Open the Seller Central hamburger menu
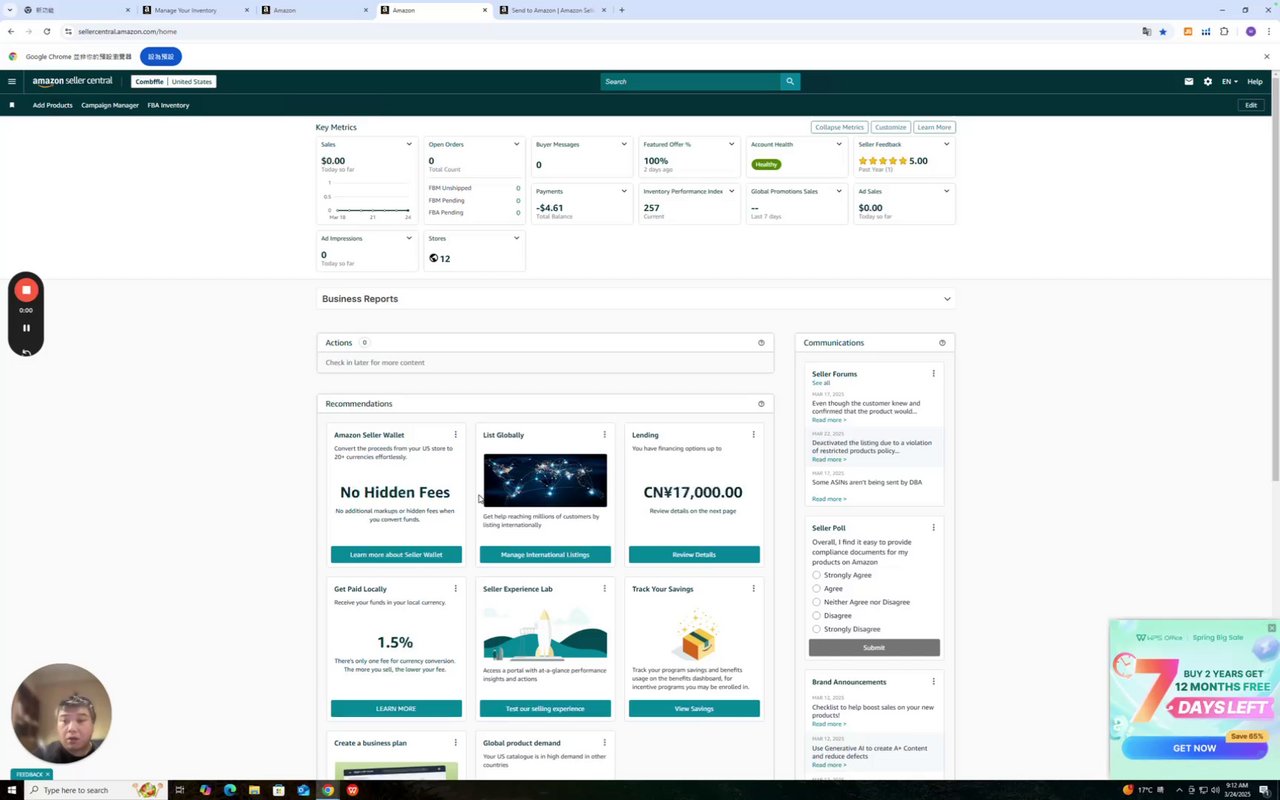The width and height of the screenshot is (1280, 800). 12,82
